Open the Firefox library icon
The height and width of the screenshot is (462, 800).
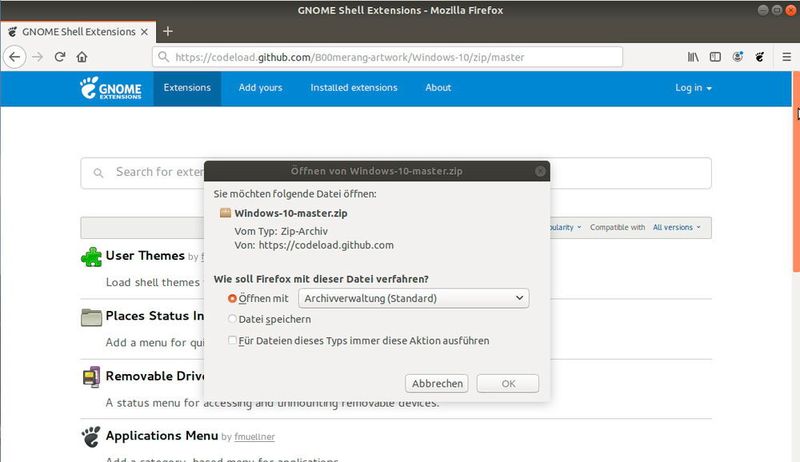click(693, 57)
